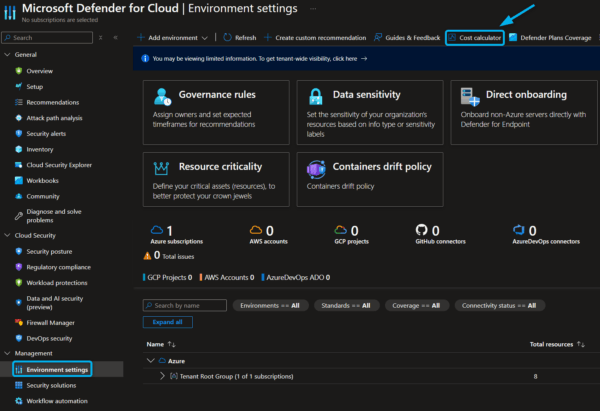Open the Standards == All filter

coord(346,305)
